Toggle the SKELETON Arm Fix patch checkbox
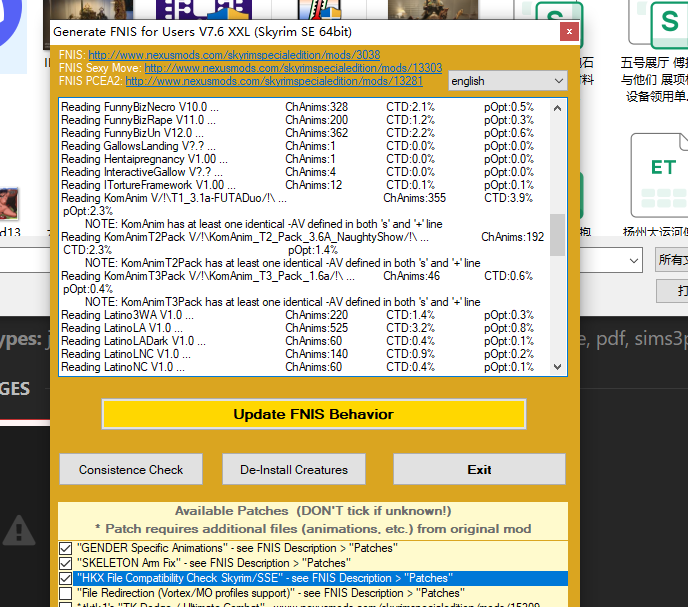688x607 pixels. (66, 563)
